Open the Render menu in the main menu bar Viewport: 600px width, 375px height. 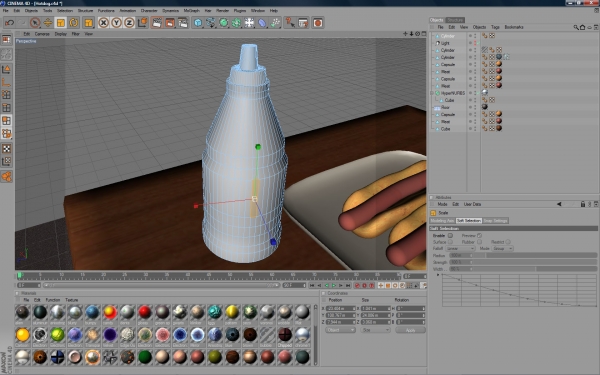pyautogui.click(x=222, y=11)
